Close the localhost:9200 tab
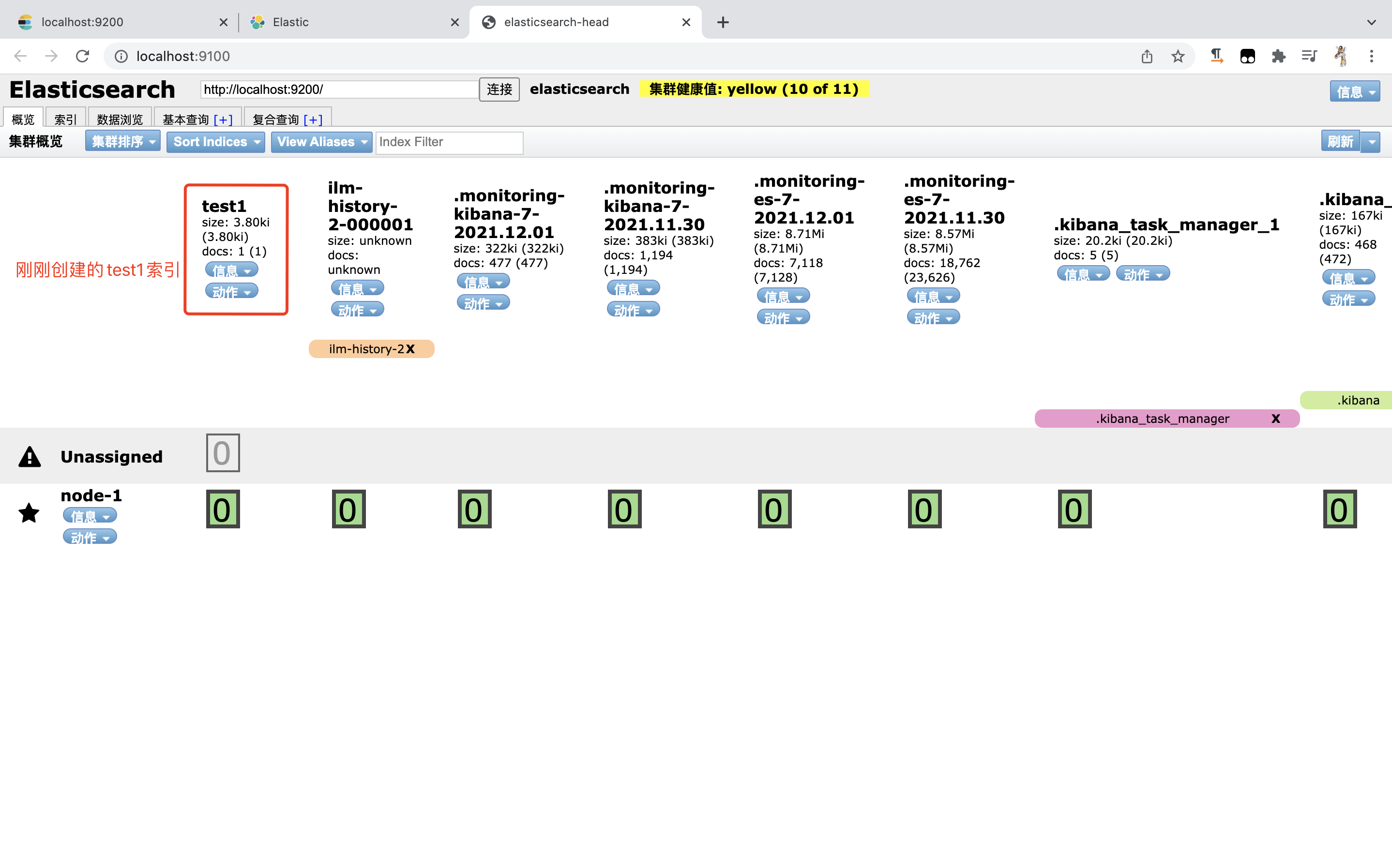This screenshot has width=1392, height=868. click(224, 22)
